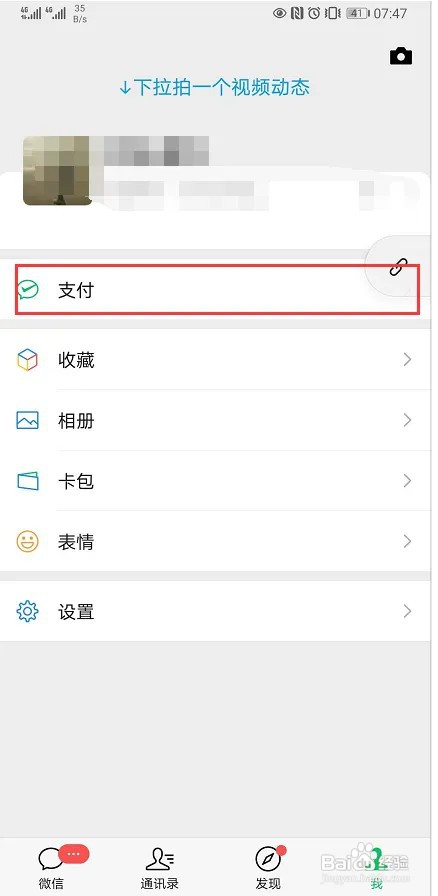Open the 支付 menu label

[76, 291]
